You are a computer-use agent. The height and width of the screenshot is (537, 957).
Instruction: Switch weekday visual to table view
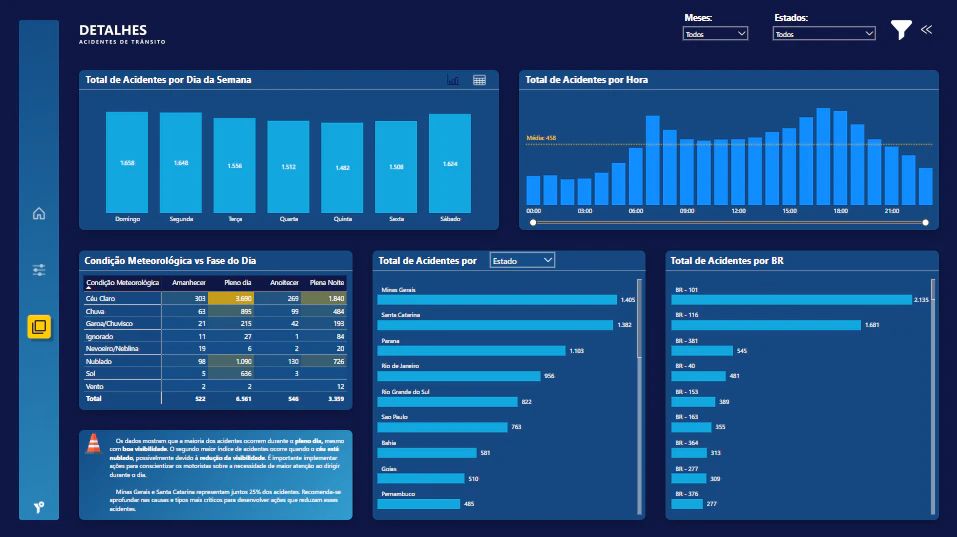pos(480,80)
